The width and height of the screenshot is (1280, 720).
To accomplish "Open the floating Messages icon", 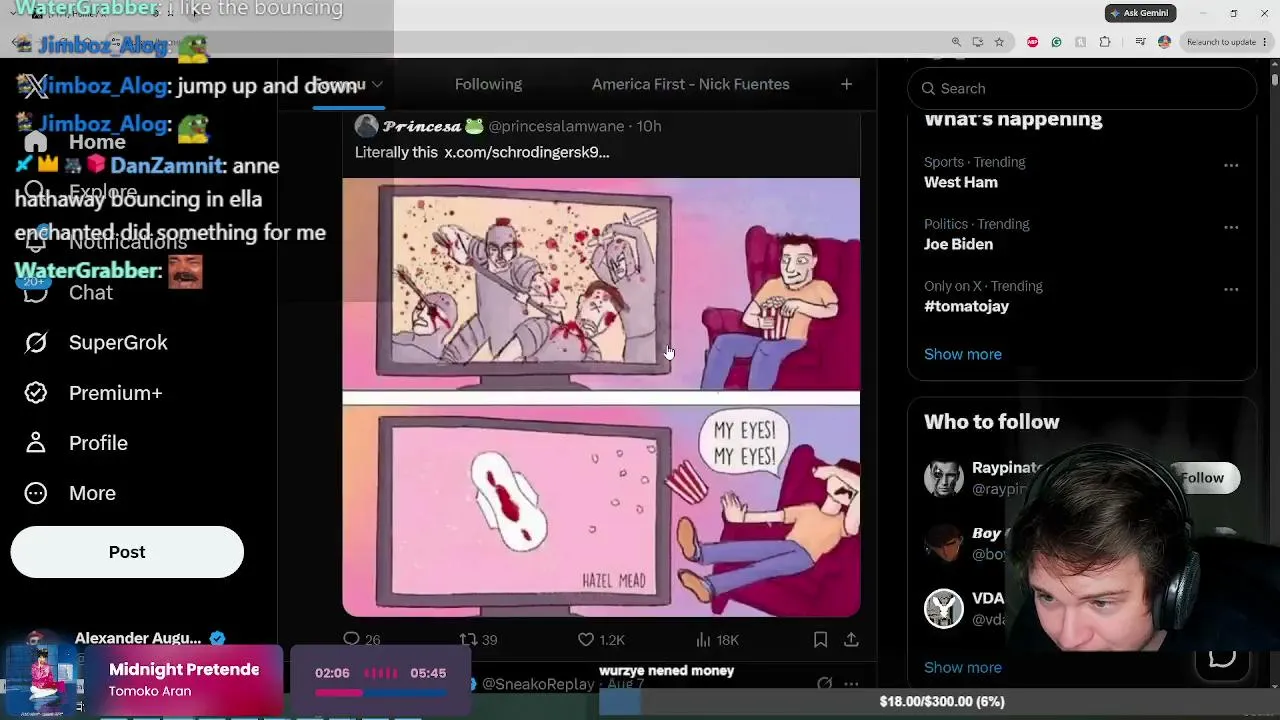I will pos(1222,657).
